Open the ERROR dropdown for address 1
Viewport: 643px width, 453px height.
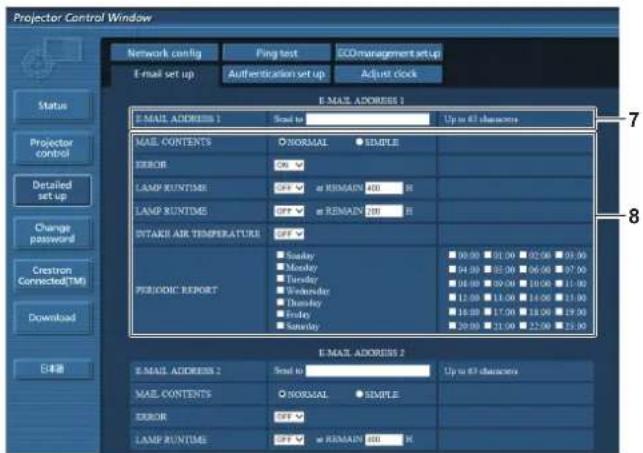(x=289, y=165)
